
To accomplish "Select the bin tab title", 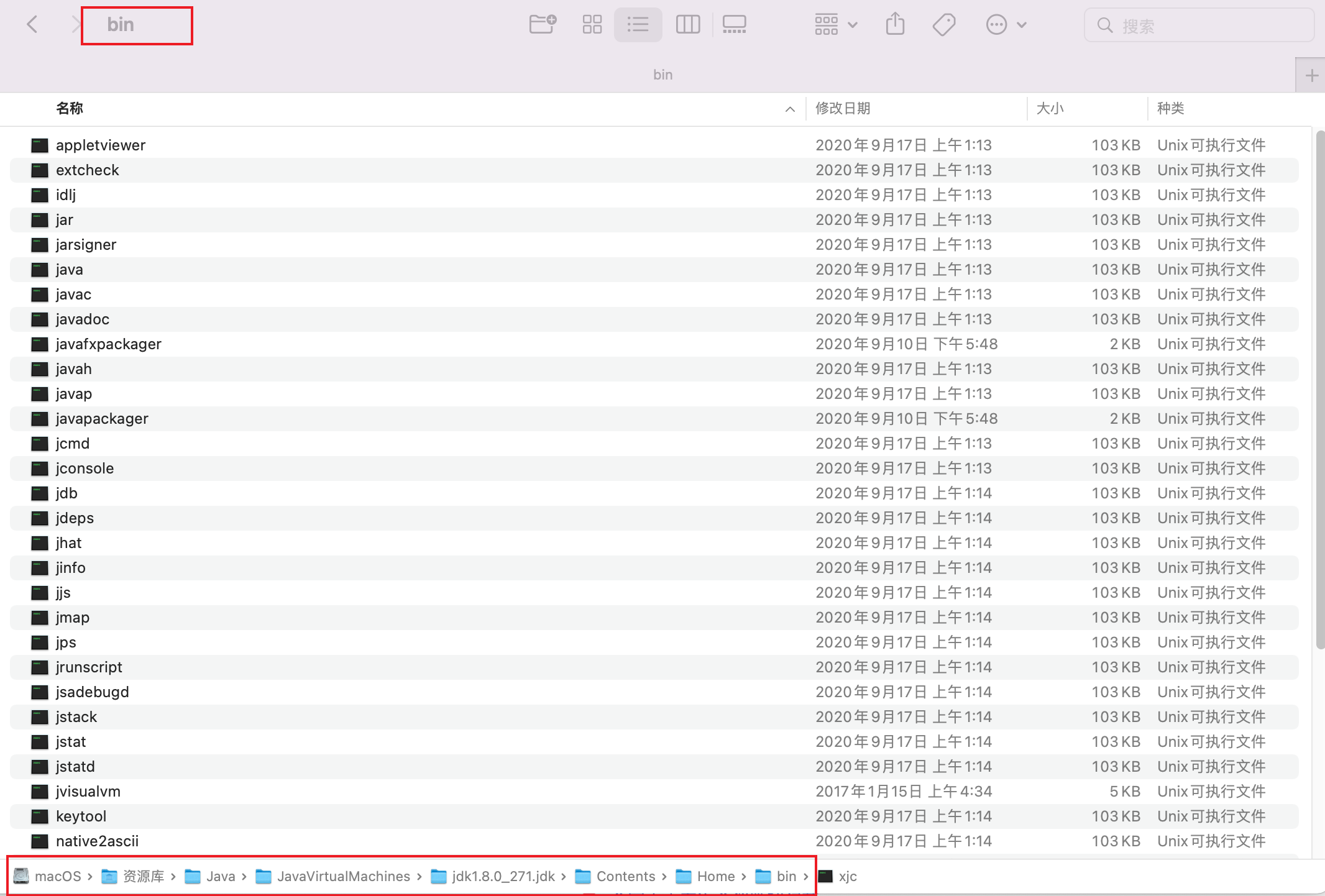I will coord(662,75).
